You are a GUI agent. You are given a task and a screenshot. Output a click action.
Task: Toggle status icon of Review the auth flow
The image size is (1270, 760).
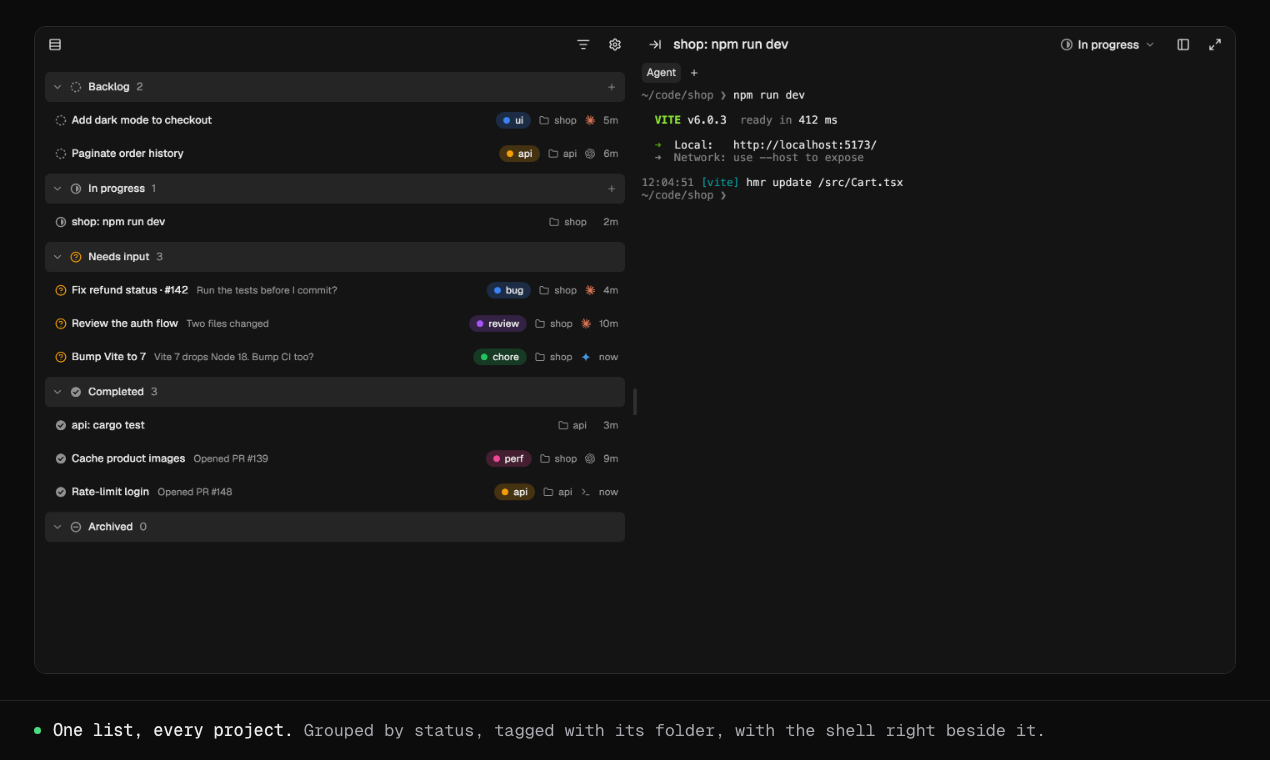(x=61, y=324)
